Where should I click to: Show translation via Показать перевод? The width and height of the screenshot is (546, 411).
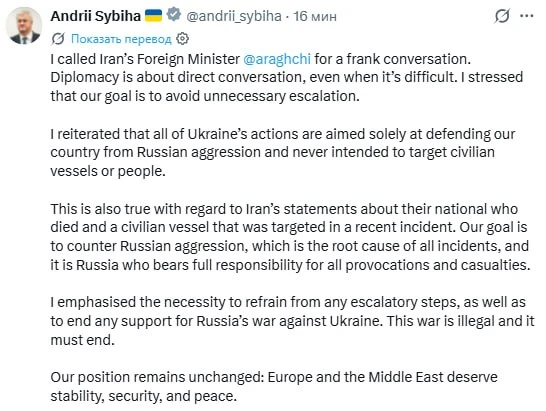point(121,39)
